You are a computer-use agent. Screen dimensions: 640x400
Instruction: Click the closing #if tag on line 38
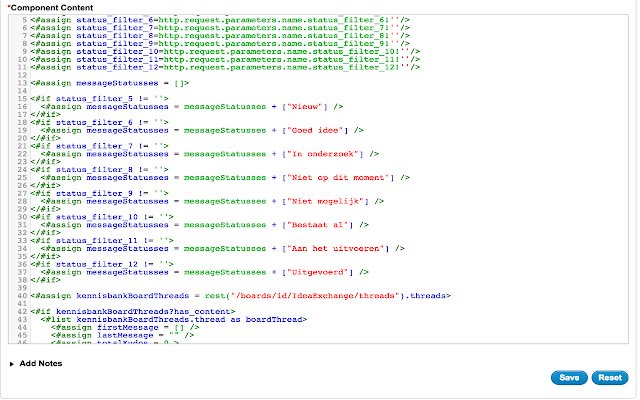[45, 280]
